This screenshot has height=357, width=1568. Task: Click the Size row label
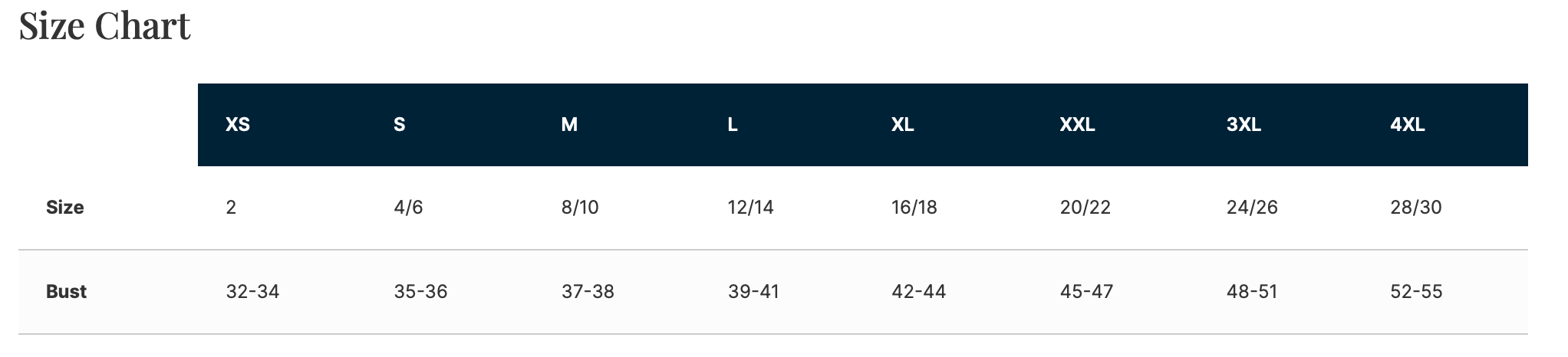point(65,208)
